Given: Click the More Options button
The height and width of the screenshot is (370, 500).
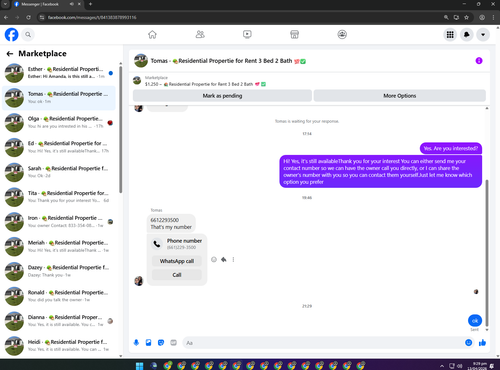Looking at the screenshot, I should tap(400, 96).
